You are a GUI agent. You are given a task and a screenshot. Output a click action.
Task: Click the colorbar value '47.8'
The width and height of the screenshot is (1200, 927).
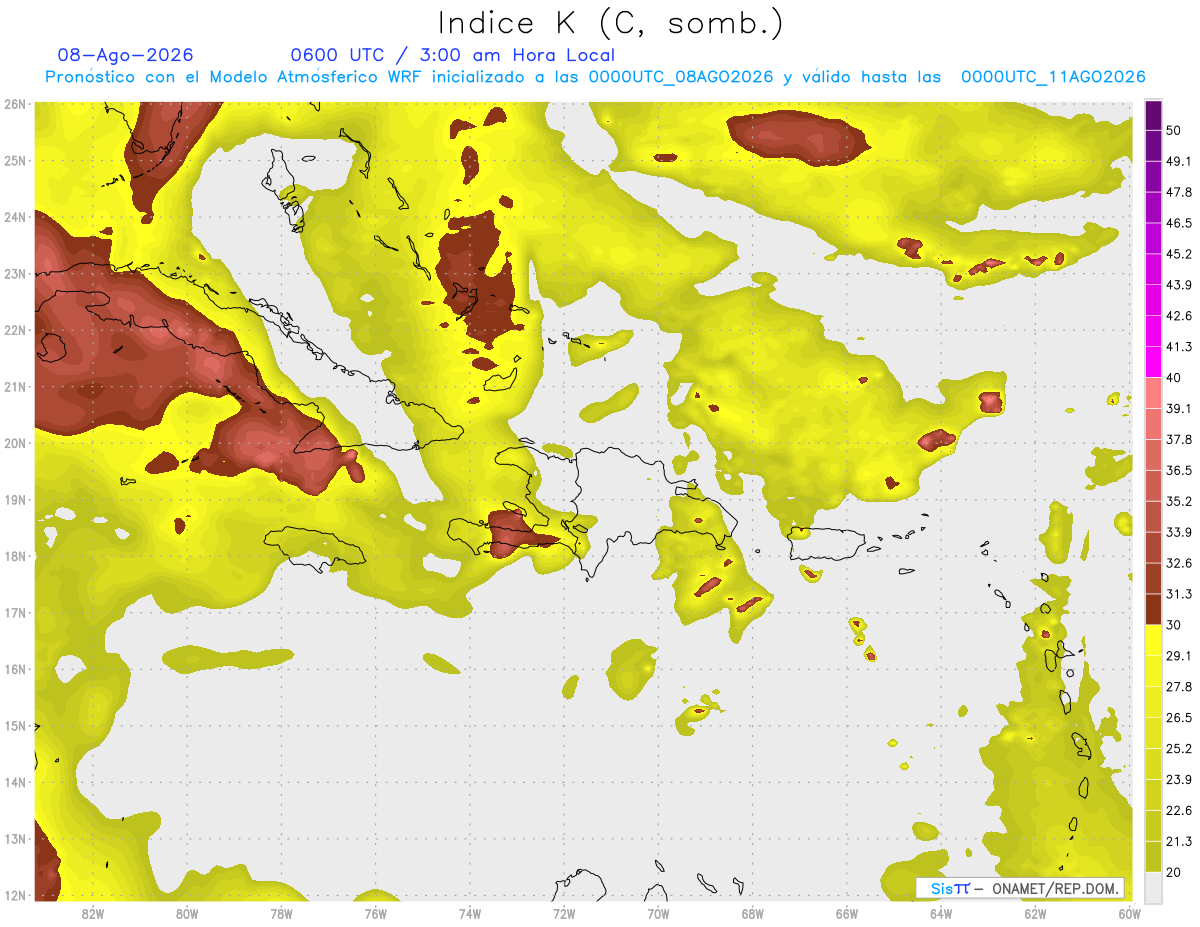tap(1179, 192)
